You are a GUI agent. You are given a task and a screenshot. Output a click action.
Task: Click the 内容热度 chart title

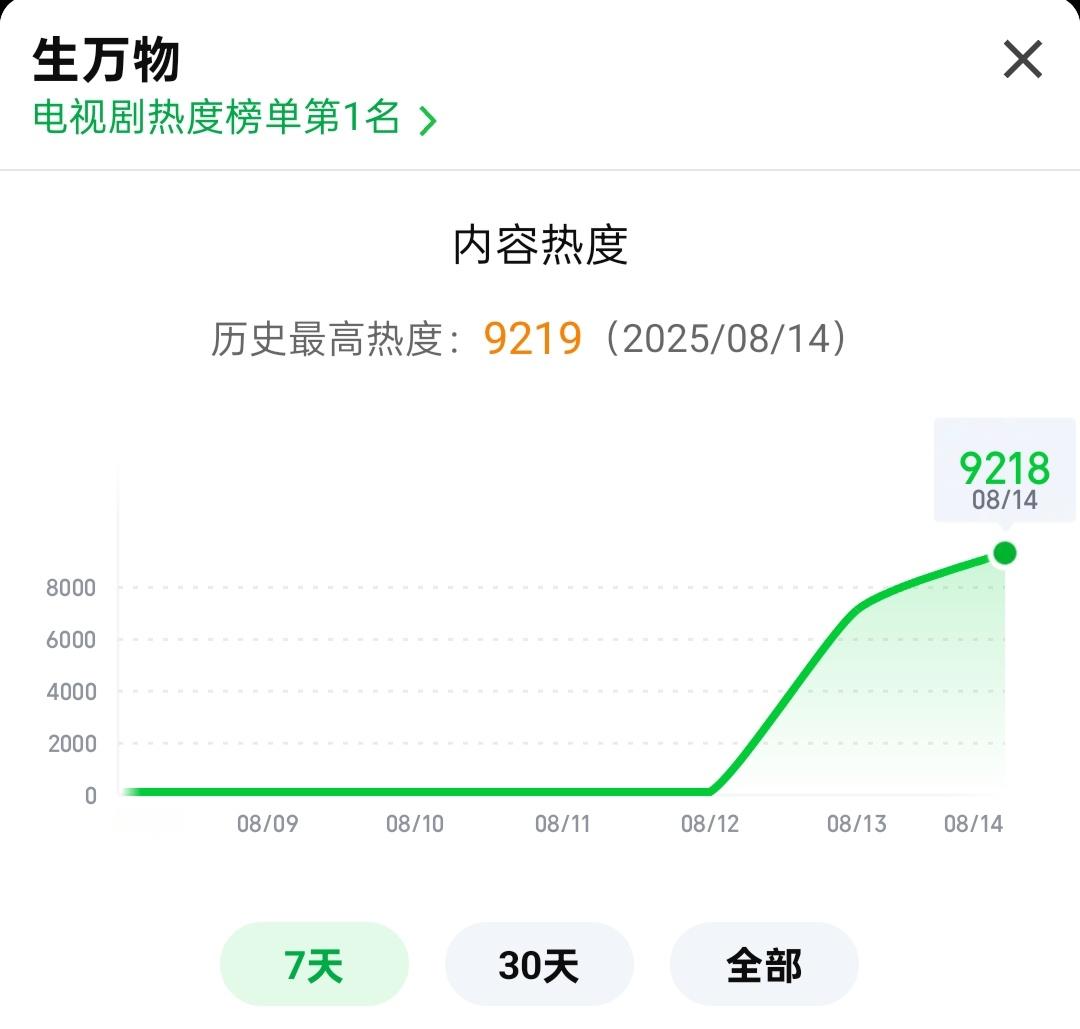540,245
